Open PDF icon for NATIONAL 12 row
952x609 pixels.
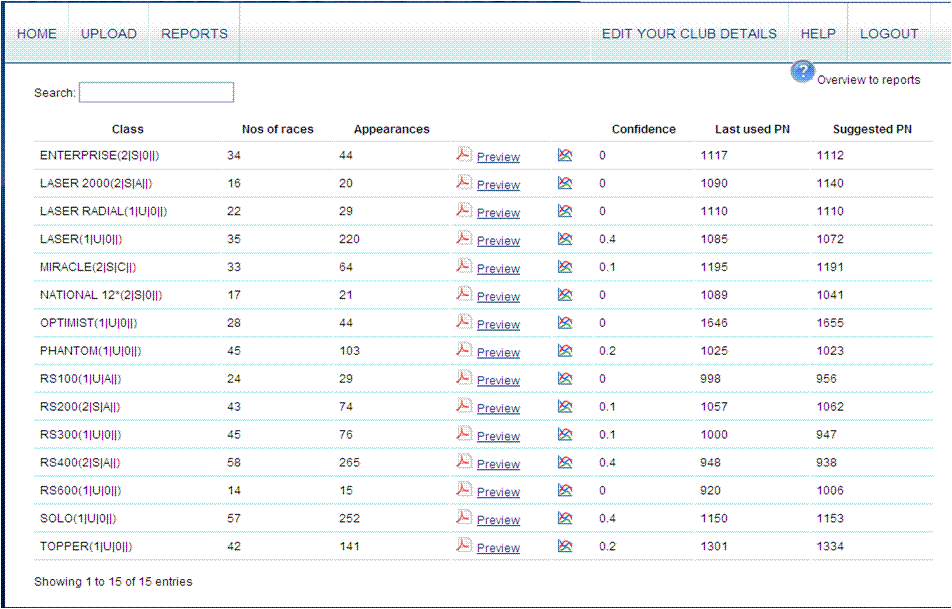464,294
